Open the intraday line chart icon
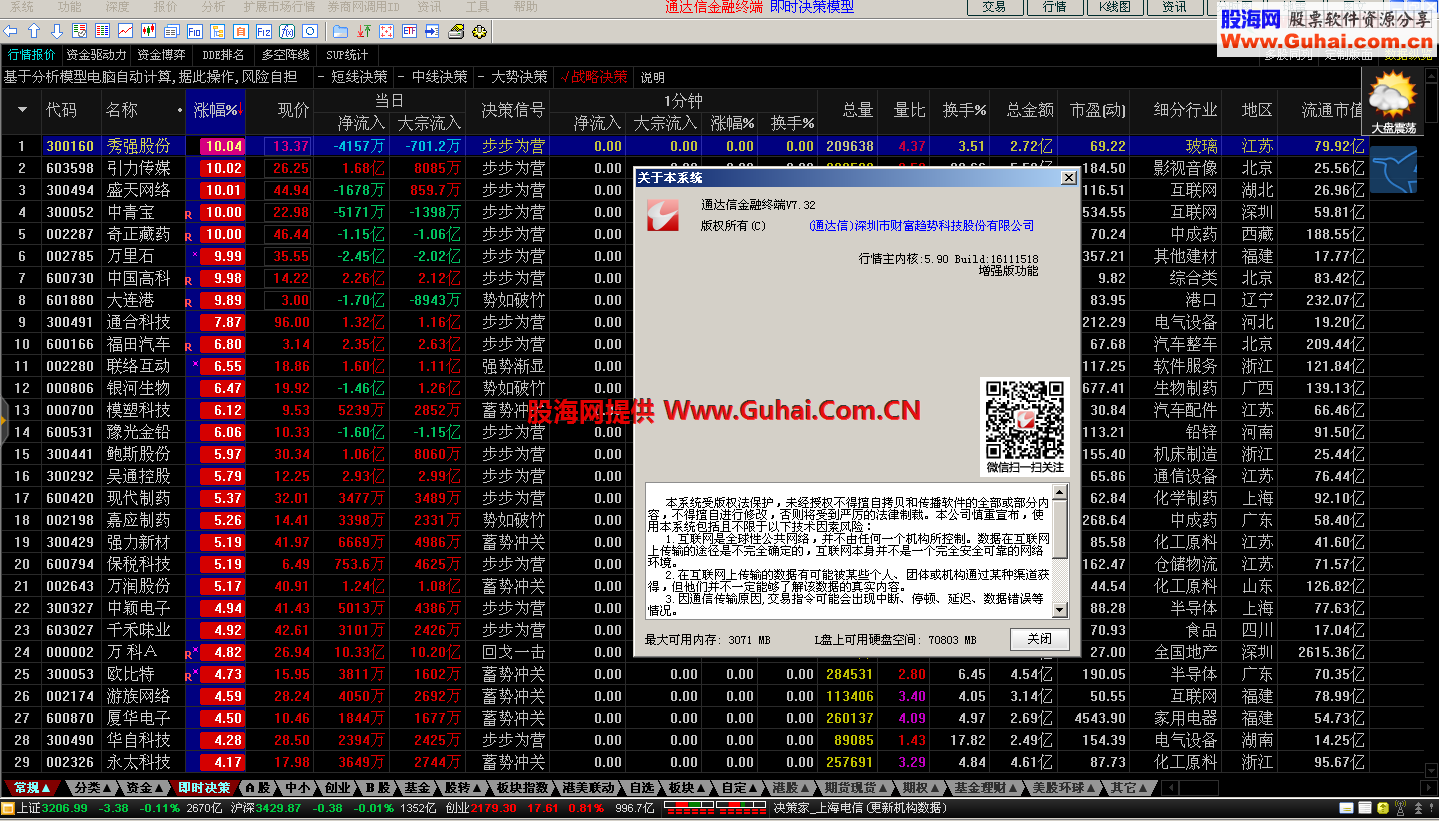This screenshot has height=821, width=1439. pyautogui.click(x=125, y=31)
